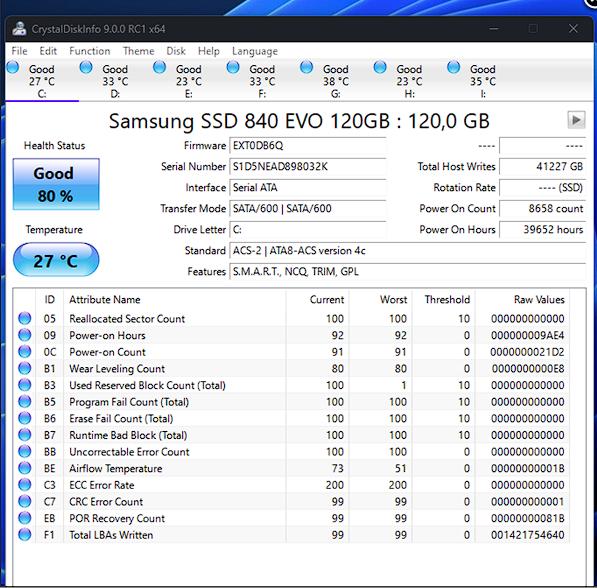Screen dimensions: 597x588
Task: Click status orb for Total LBAs Written
Action: pyautogui.click(x=25, y=534)
